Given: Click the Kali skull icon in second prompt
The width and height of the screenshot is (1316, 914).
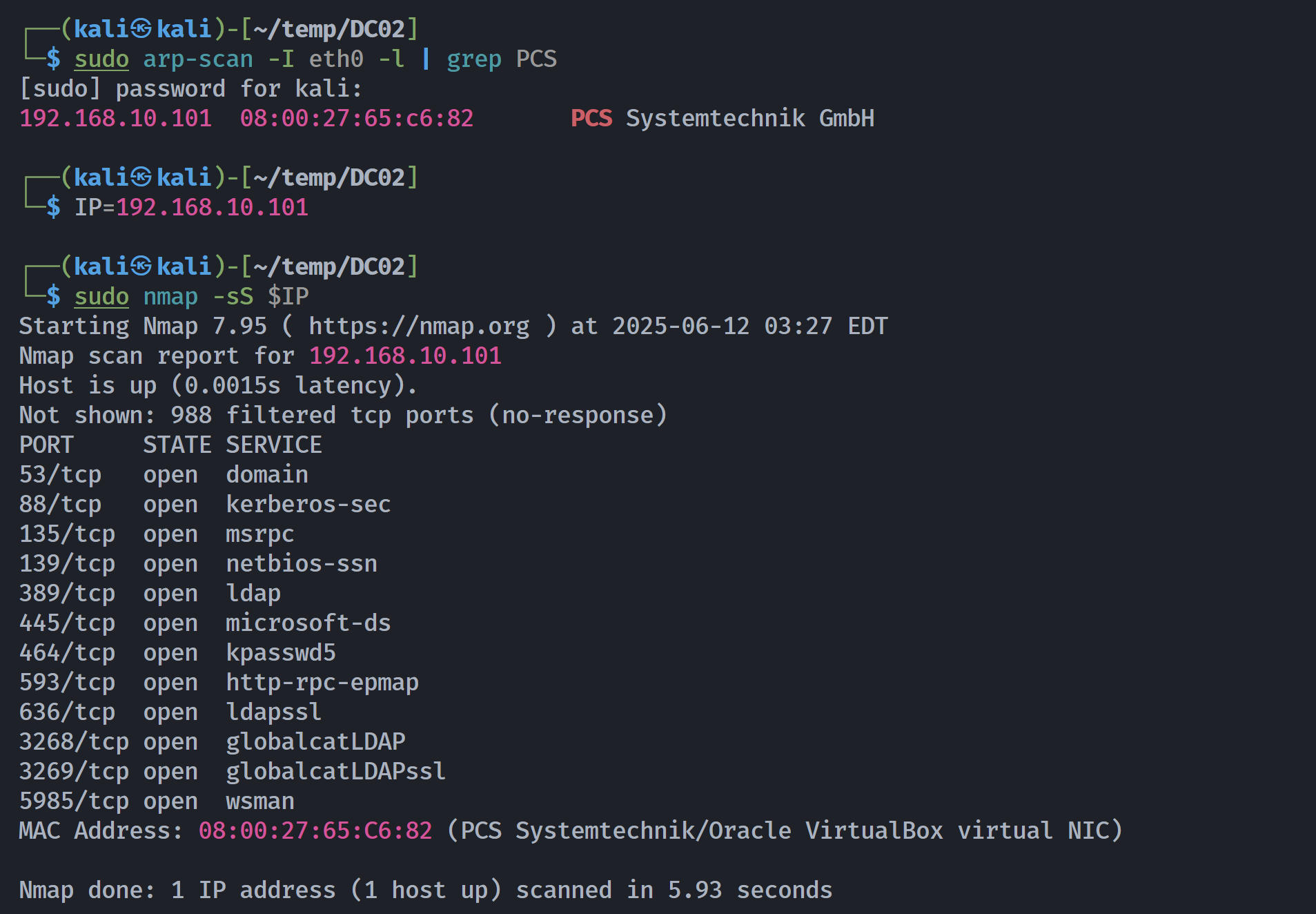Looking at the screenshot, I should point(141,177).
